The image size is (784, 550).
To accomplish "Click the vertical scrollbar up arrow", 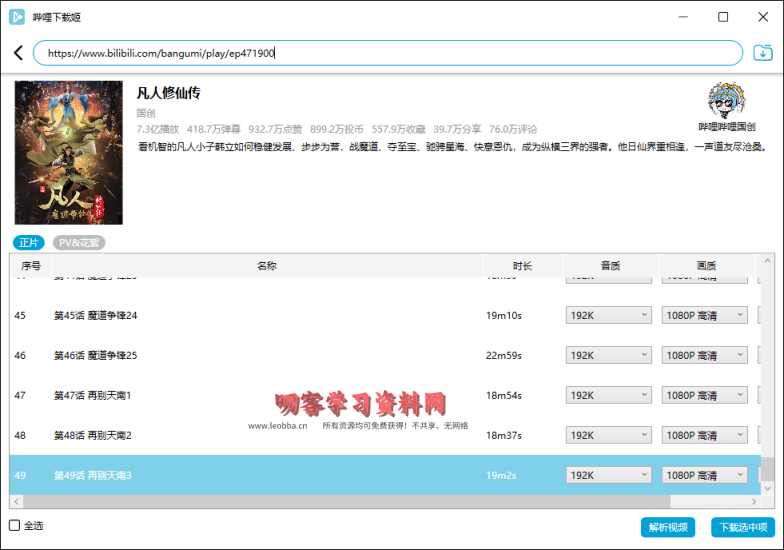I will [768, 260].
